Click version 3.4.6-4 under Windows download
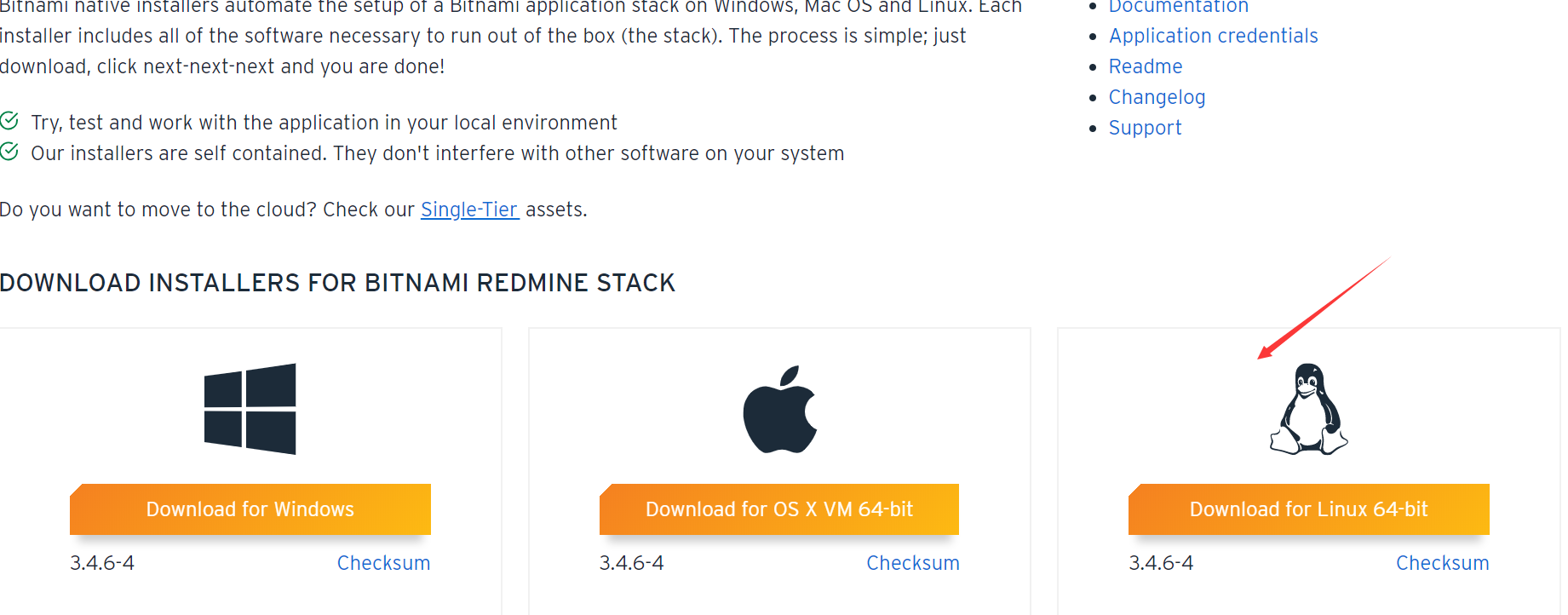The width and height of the screenshot is (1568, 615). coord(102,562)
